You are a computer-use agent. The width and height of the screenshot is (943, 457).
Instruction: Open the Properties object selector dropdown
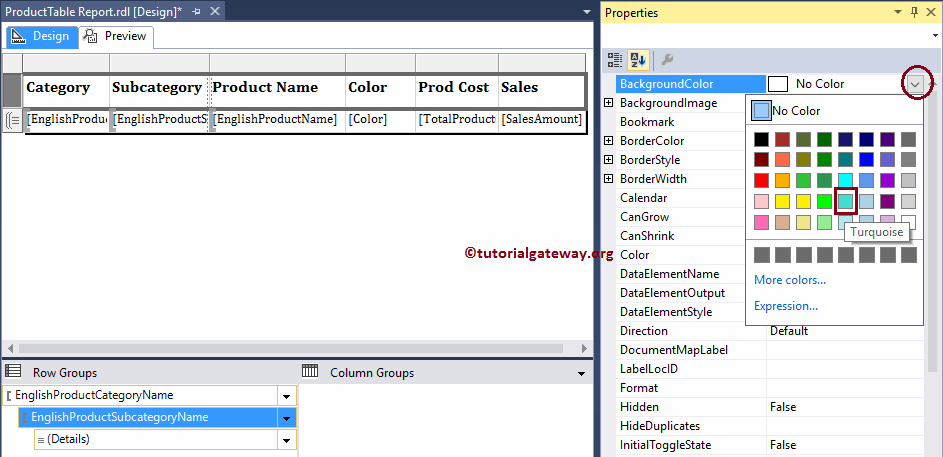click(x=933, y=36)
